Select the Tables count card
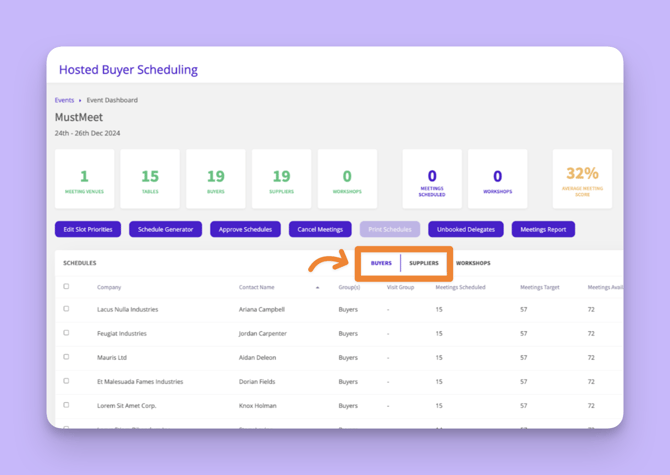Screen dimensions: 670x475 tap(150, 179)
